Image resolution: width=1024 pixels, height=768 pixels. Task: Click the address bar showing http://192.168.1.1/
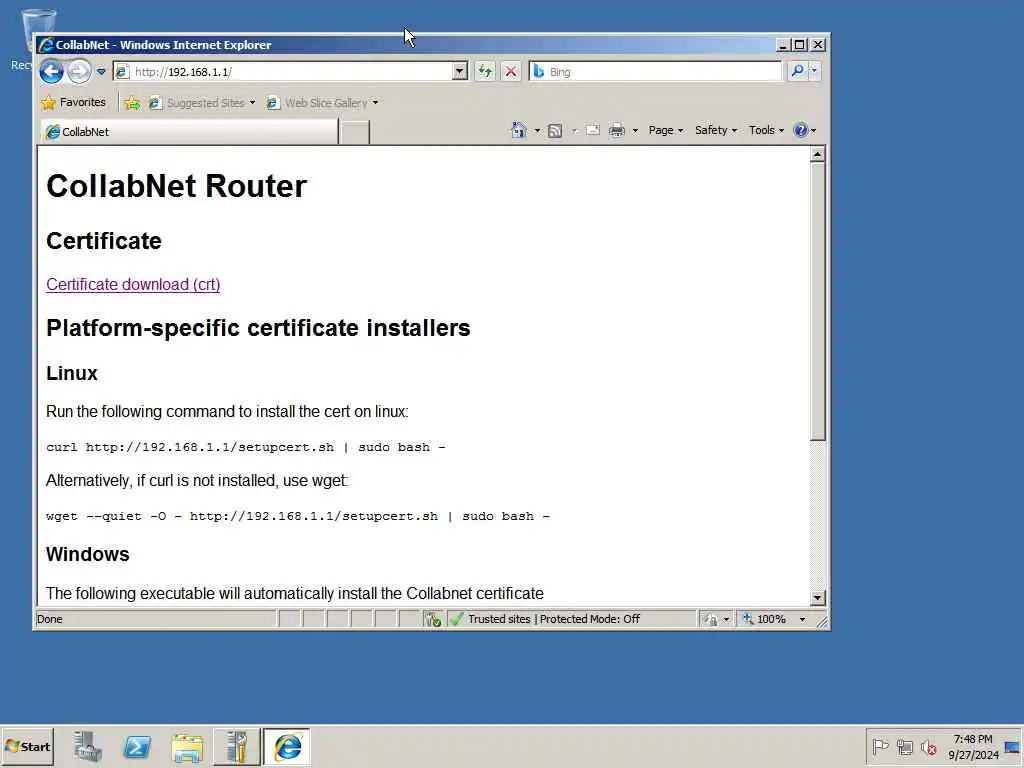click(283, 71)
